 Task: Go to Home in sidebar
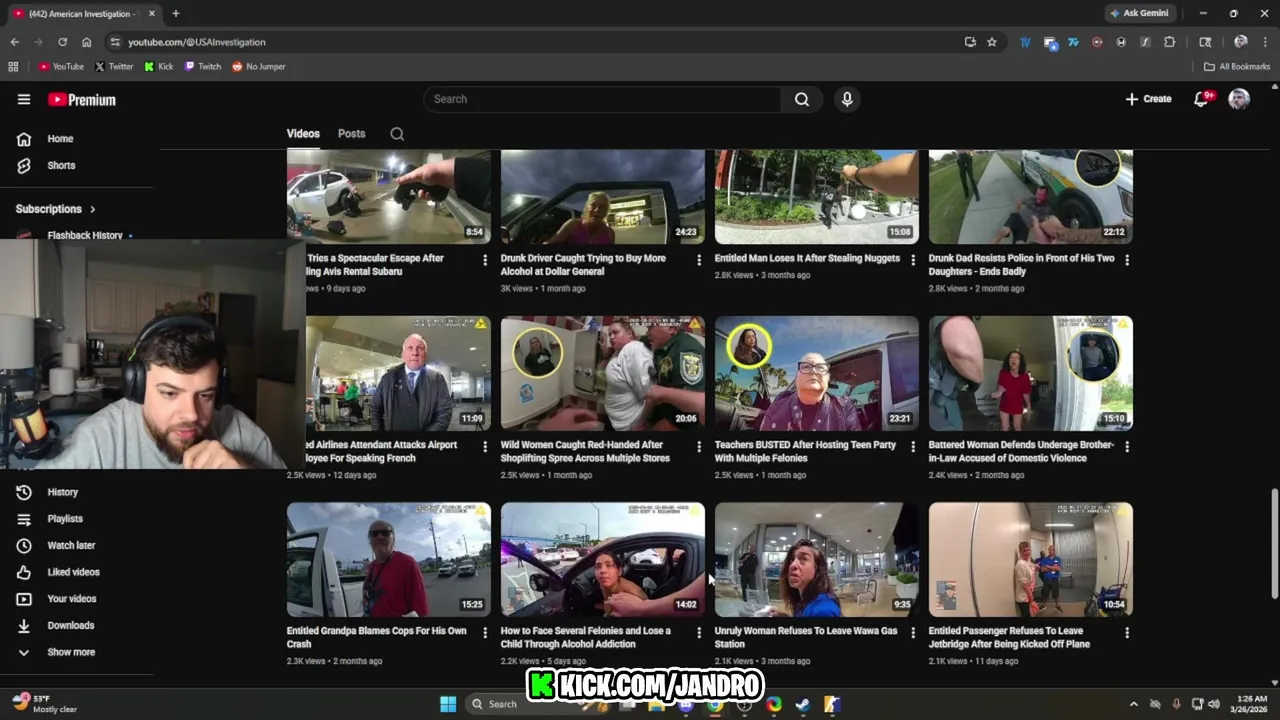60,139
